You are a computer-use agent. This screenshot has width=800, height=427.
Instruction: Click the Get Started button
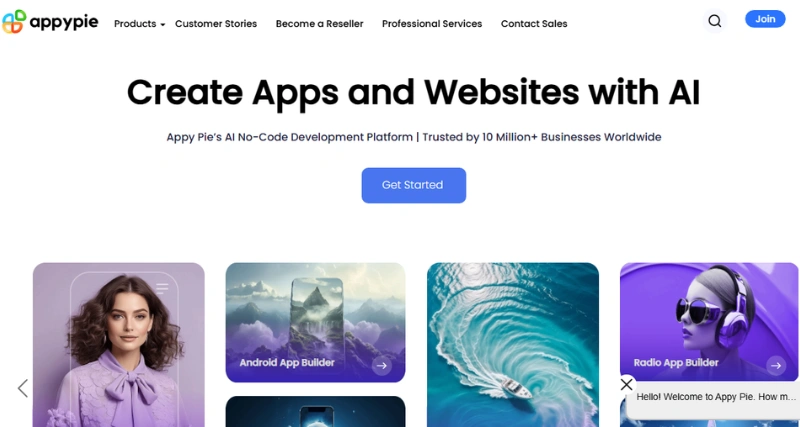(x=413, y=185)
